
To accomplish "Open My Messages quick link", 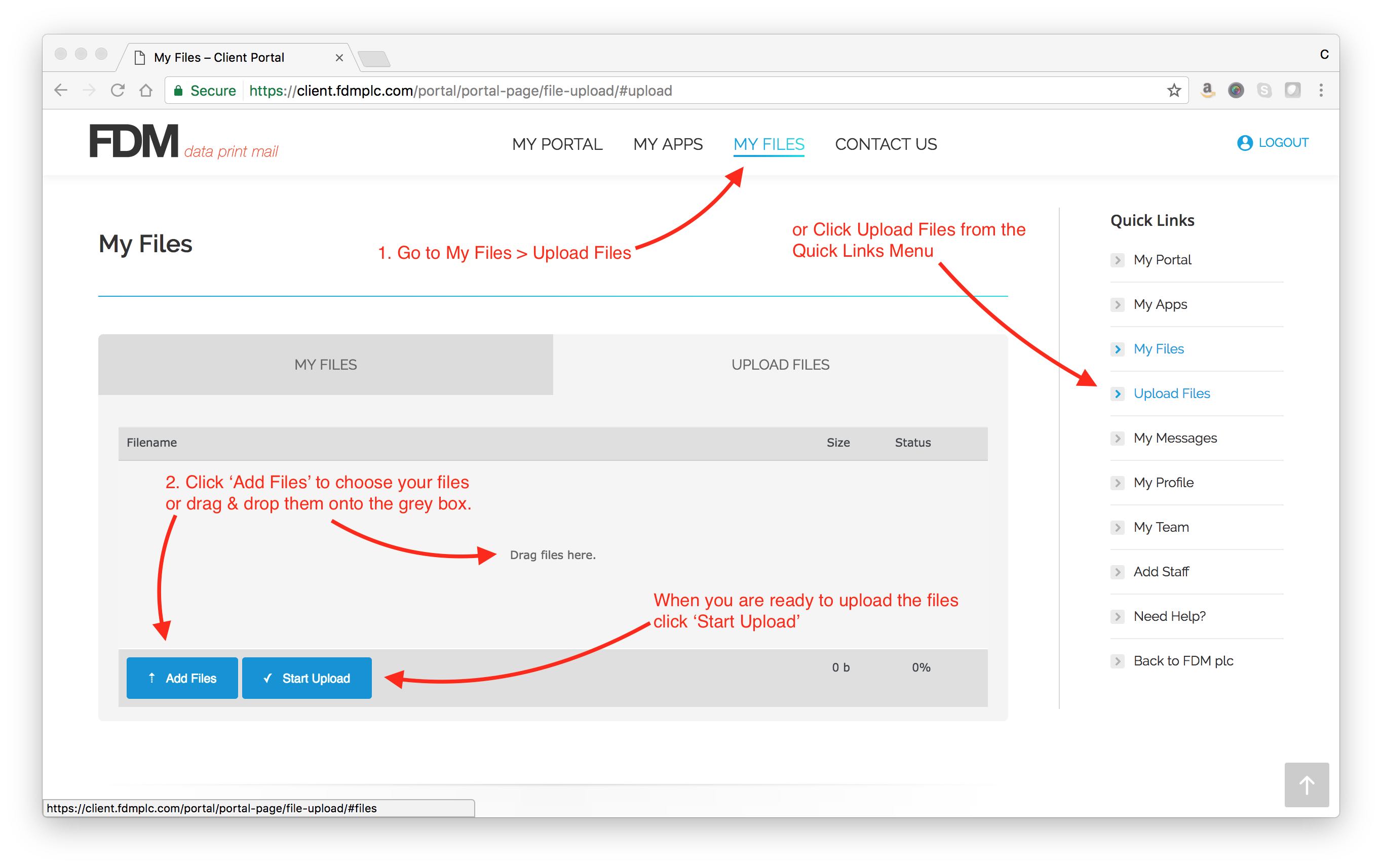I will click(x=1175, y=438).
